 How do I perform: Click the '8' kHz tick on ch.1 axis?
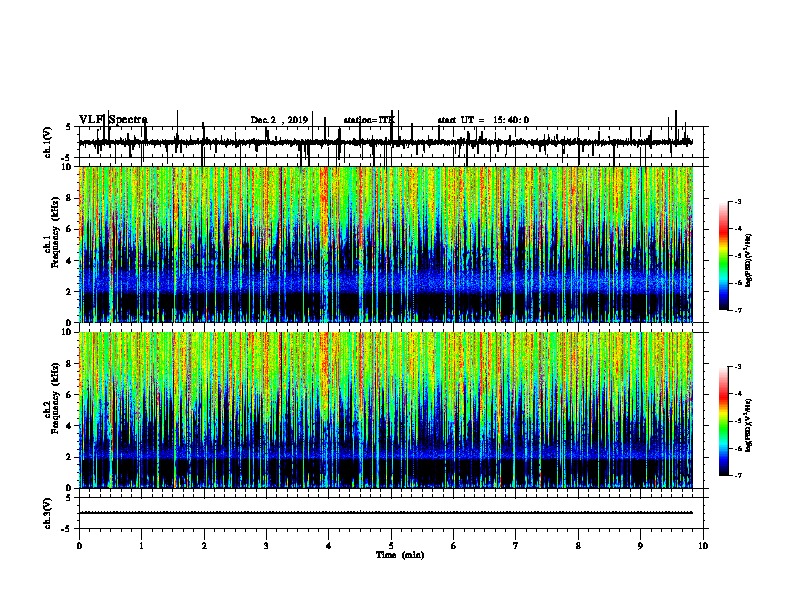point(70,198)
